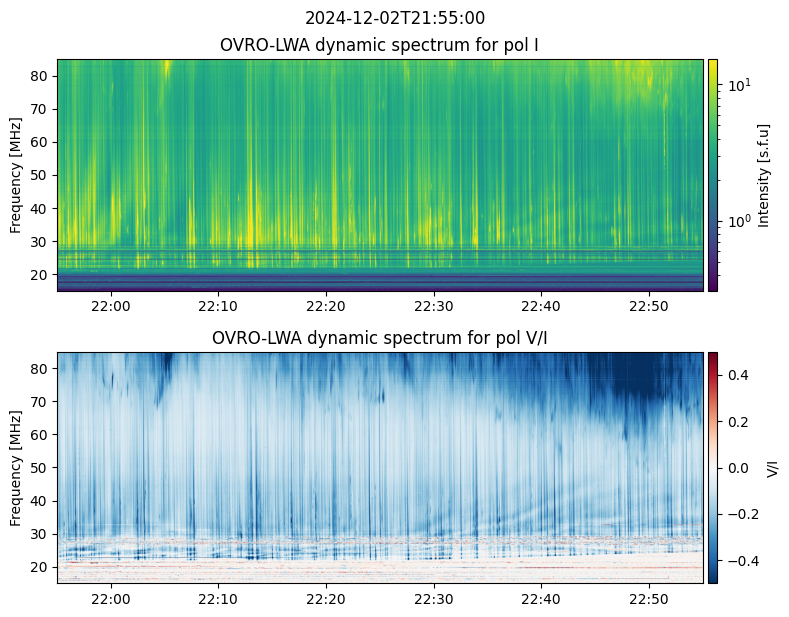Viewport: 789px width, 617px height.
Task: Click the 22:00 tick label under top plot
Action: tap(111, 306)
